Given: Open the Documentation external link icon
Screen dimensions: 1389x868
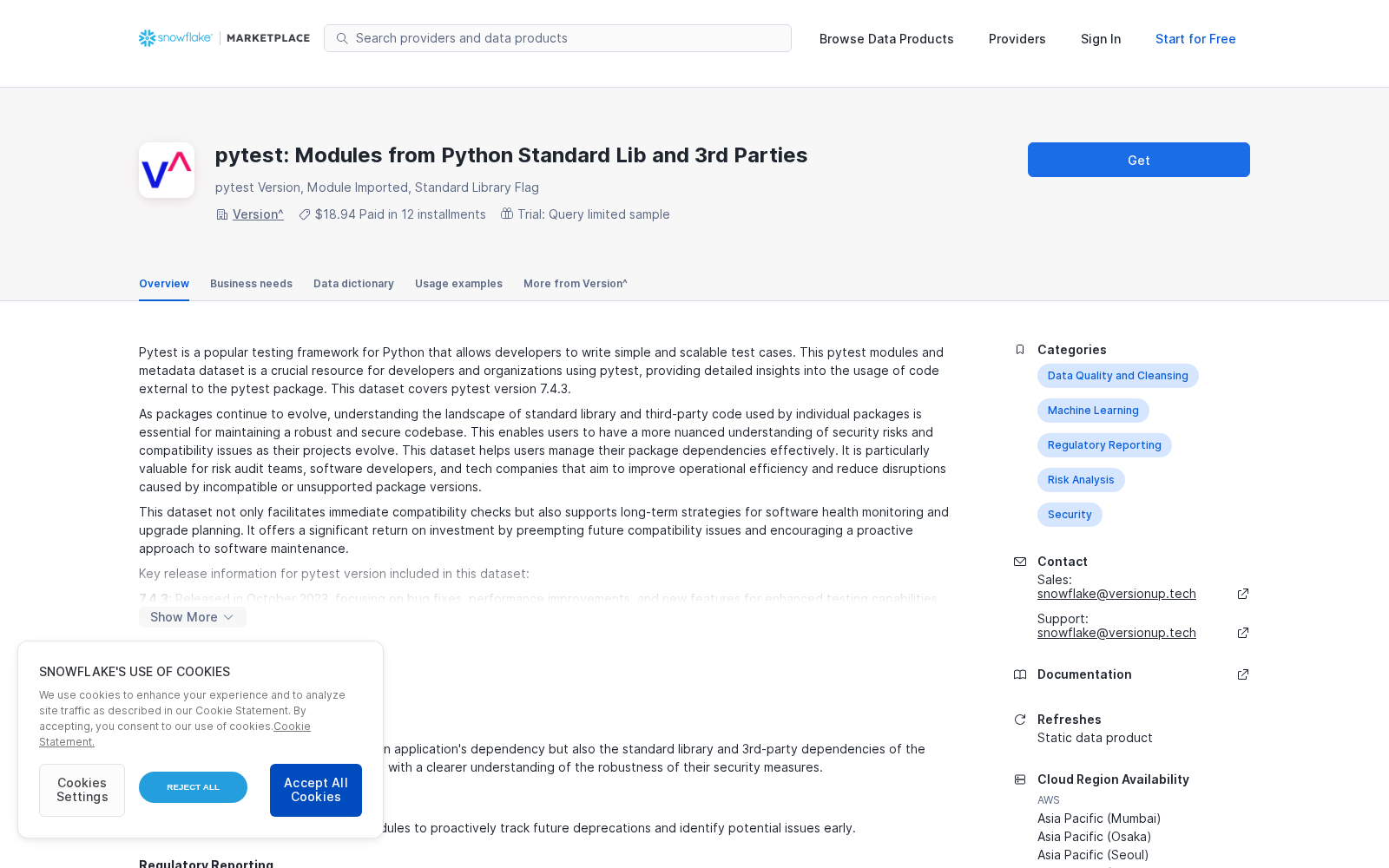Looking at the screenshot, I should pyautogui.click(x=1243, y=674).
